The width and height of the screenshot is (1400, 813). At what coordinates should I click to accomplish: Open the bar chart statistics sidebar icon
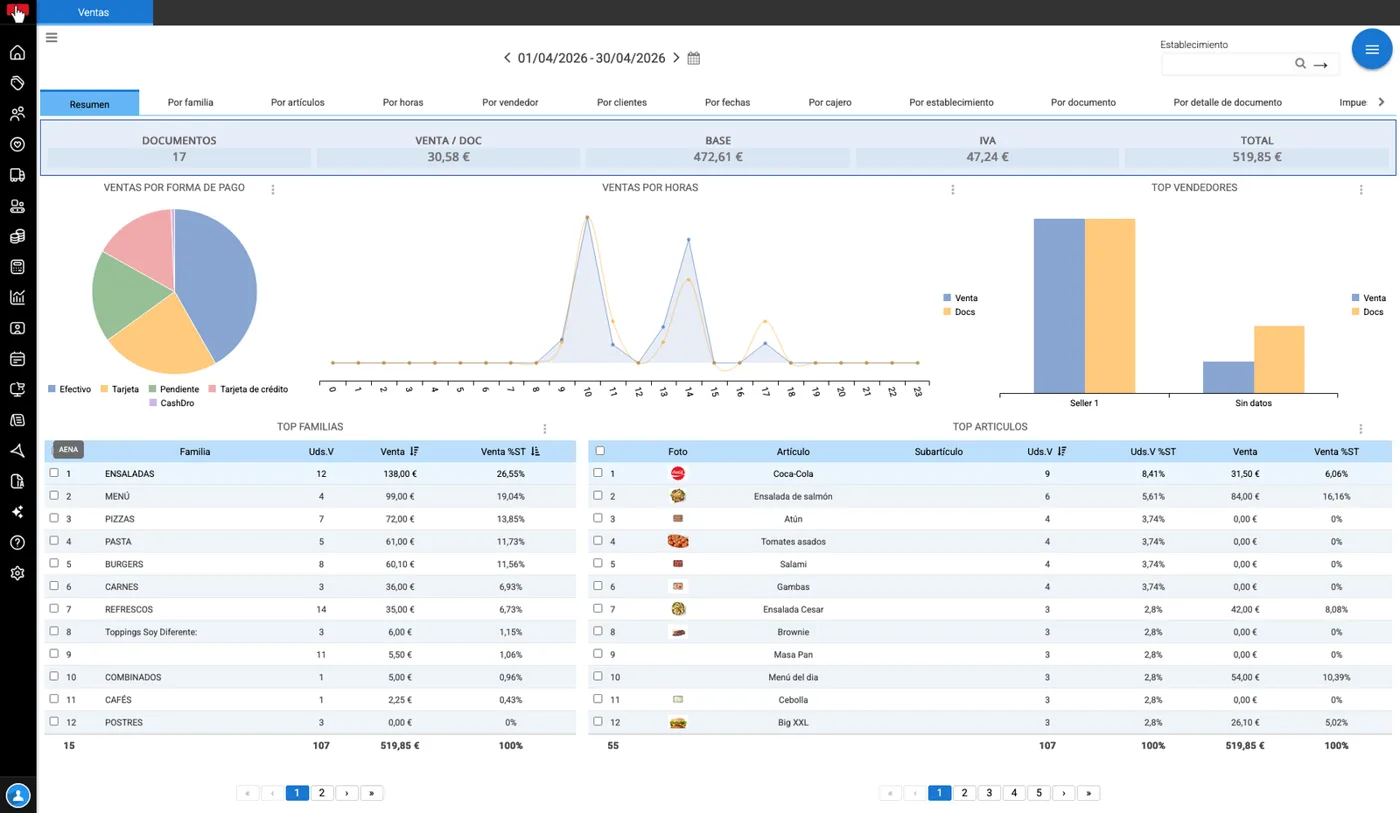(17, 297)
